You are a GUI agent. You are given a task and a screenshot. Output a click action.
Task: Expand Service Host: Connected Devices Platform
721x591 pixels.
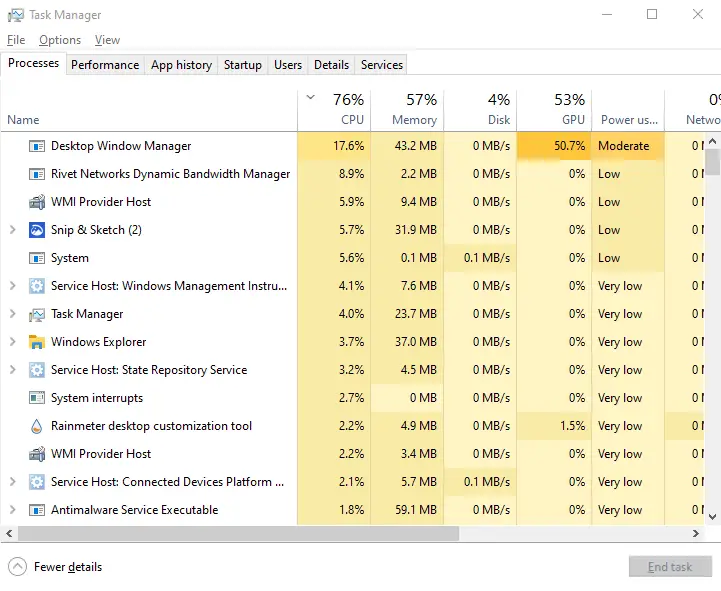[x=13, y=482]
